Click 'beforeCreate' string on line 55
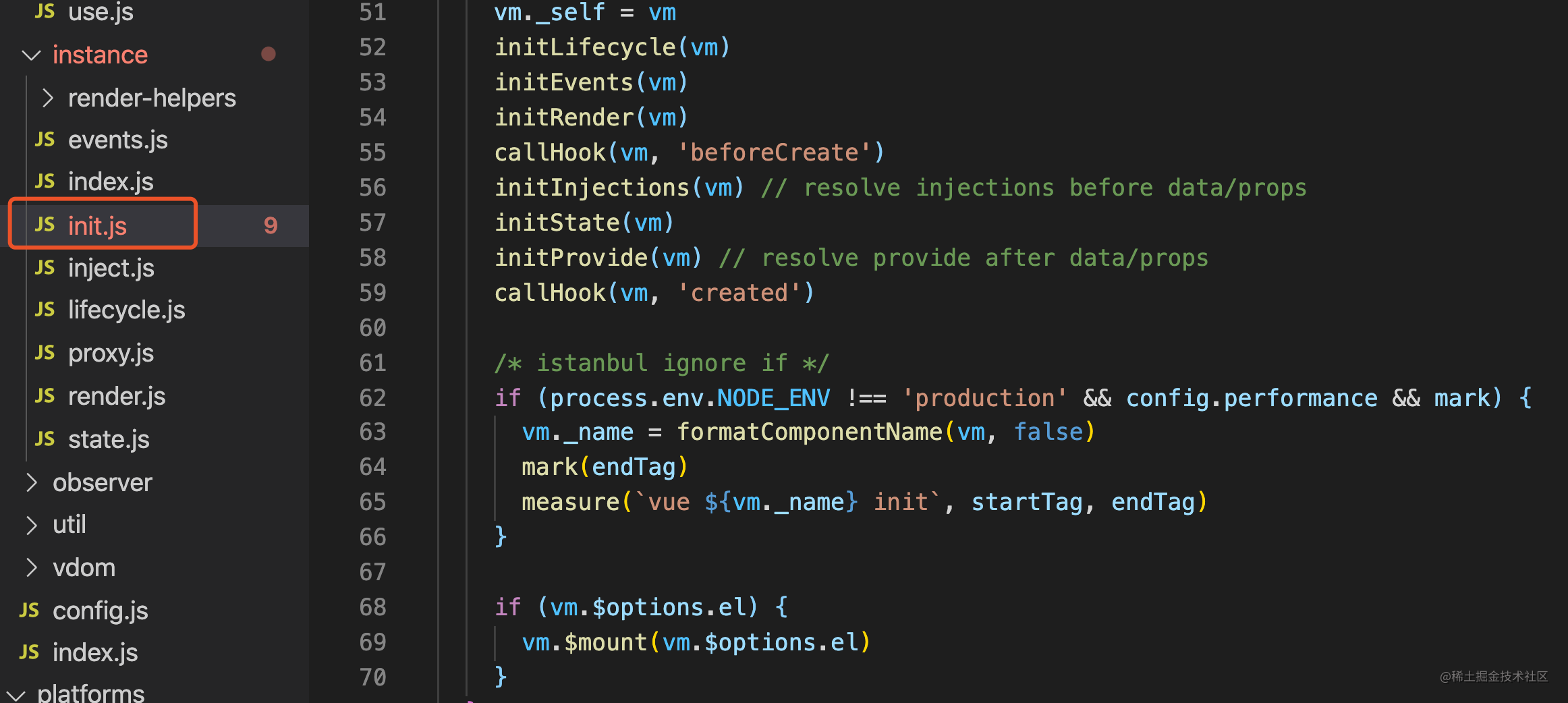The width and height of the screenshot is (1568, 703). tap(775, 152)
